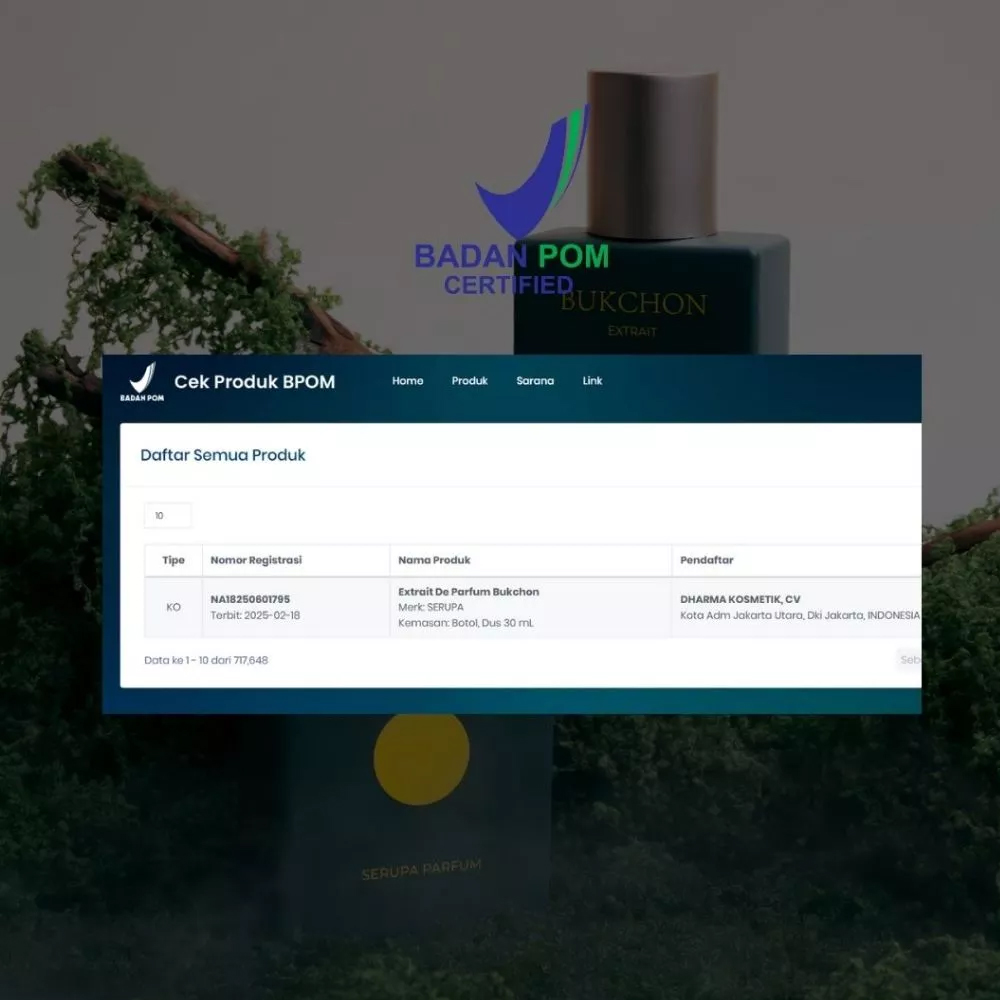Image resolution: width=1000 pixels, height=1000 pixels.
Task: Click the Kota Adm Jakarta Utara address text
Action: pyautogui.click(x=800, y=615)
